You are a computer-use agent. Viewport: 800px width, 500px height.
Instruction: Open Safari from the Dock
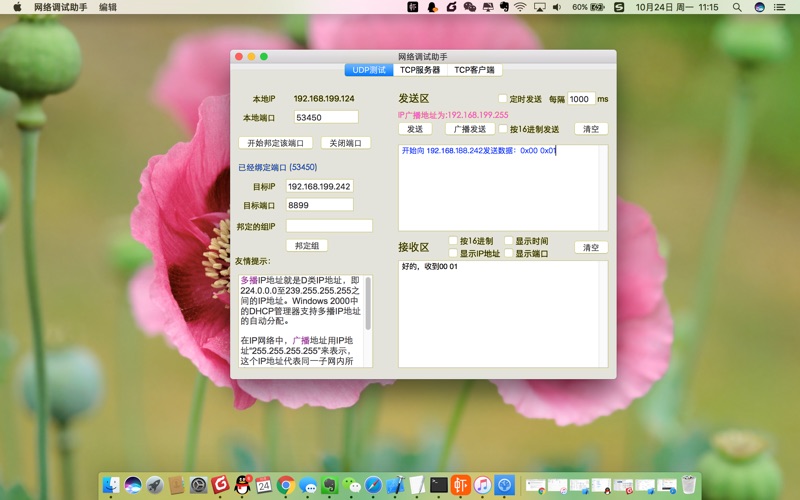pyautogui.click(x=373, y=485)
